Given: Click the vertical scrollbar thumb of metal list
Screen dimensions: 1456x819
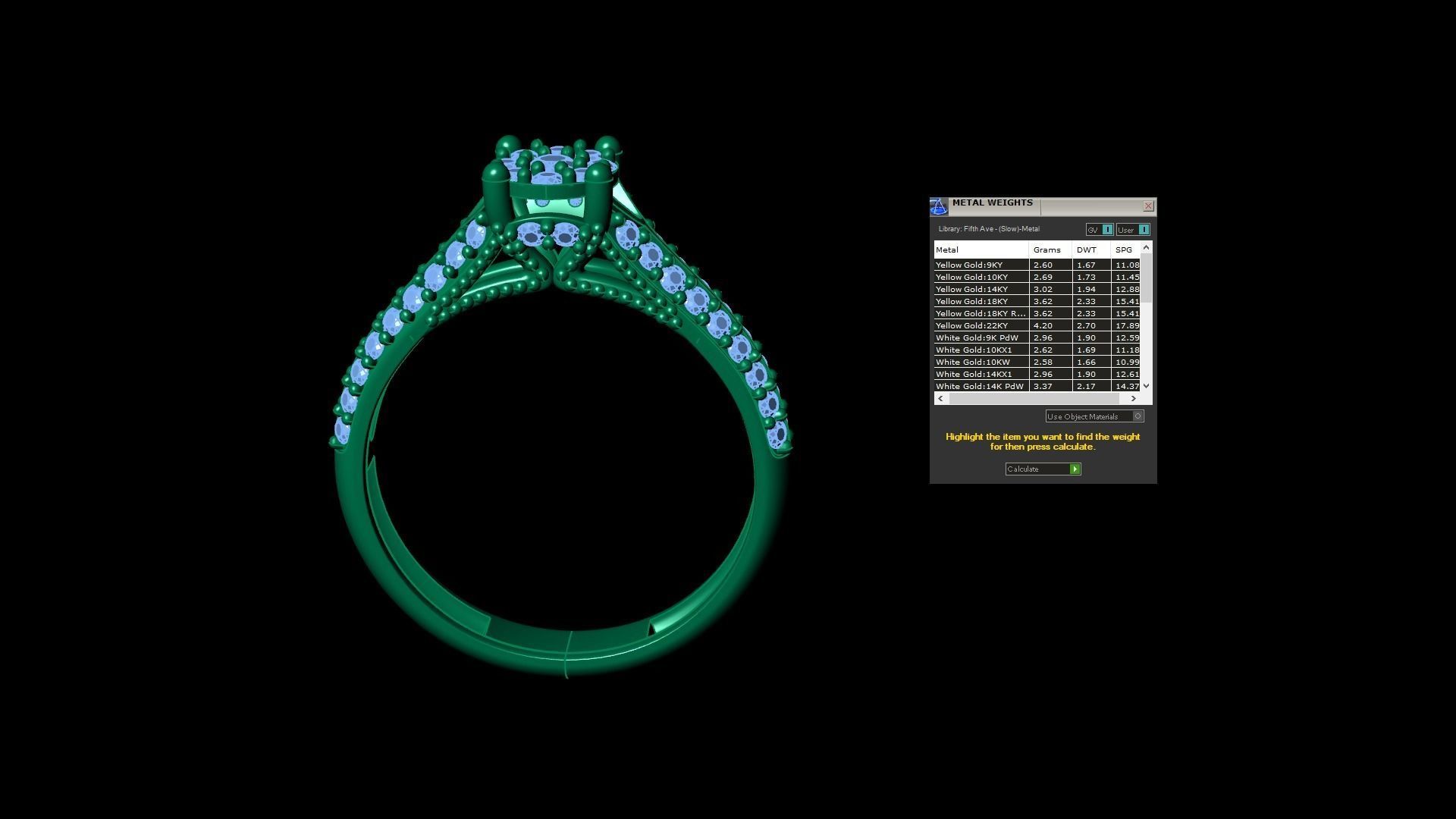Looking at the screenshot, I should coord(1146,278).
